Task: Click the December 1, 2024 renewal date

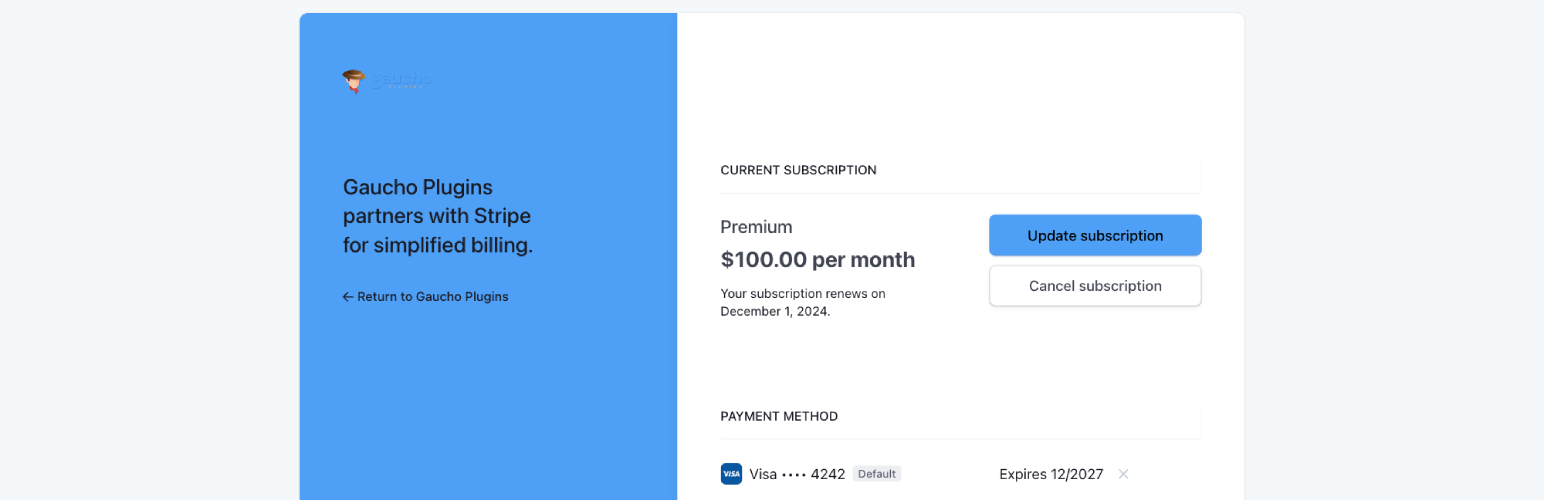Action: tap(774, 311)
